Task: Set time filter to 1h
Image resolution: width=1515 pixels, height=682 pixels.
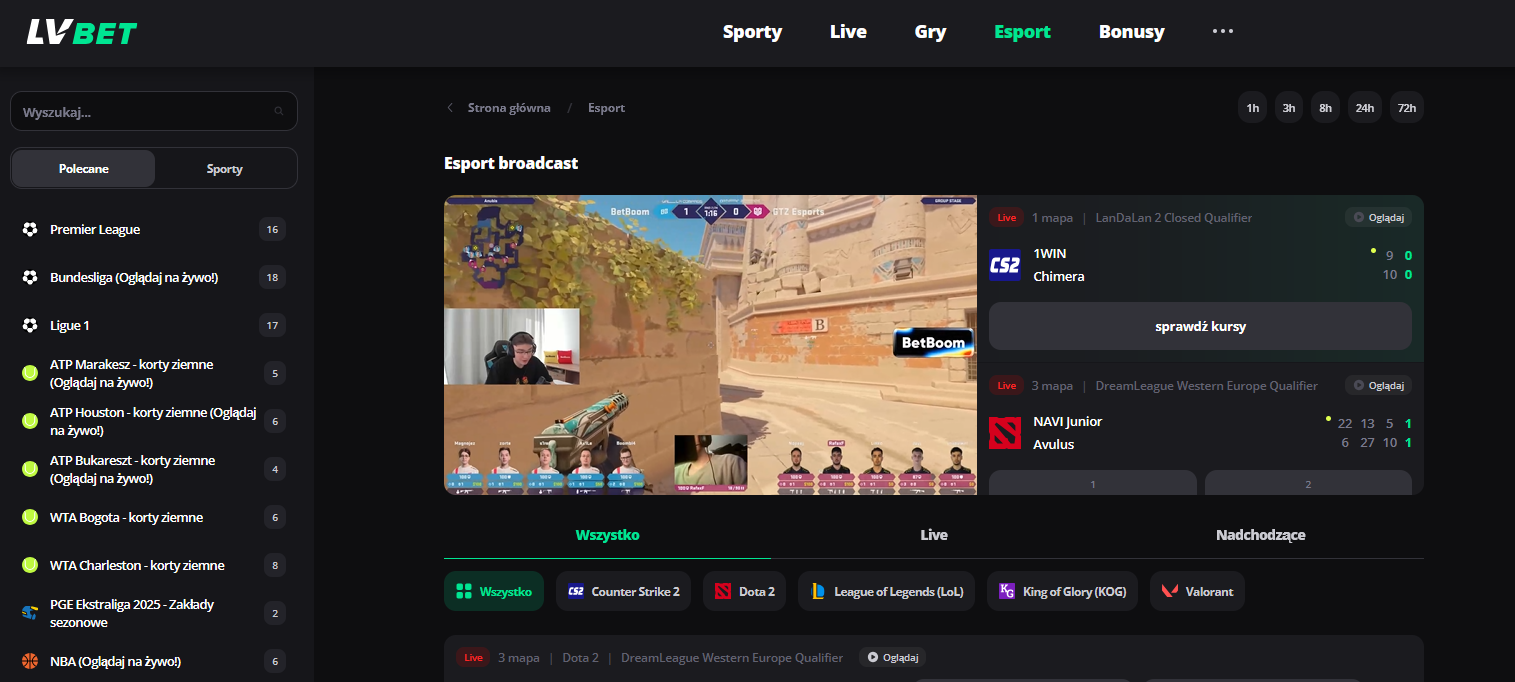Action: coord(1252,108)
